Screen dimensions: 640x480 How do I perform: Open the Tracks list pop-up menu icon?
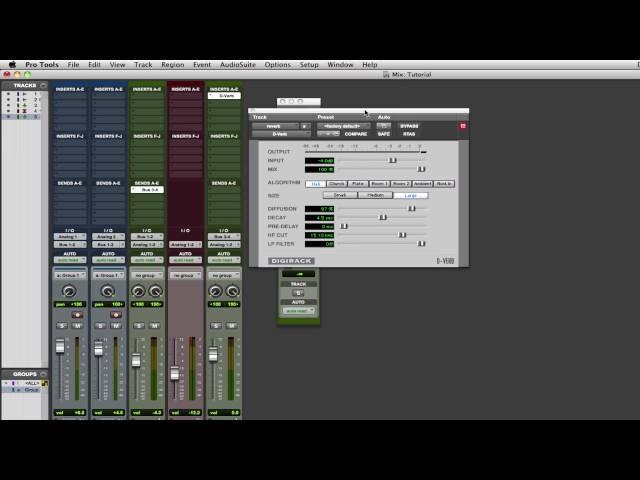(x=43, y=85)
